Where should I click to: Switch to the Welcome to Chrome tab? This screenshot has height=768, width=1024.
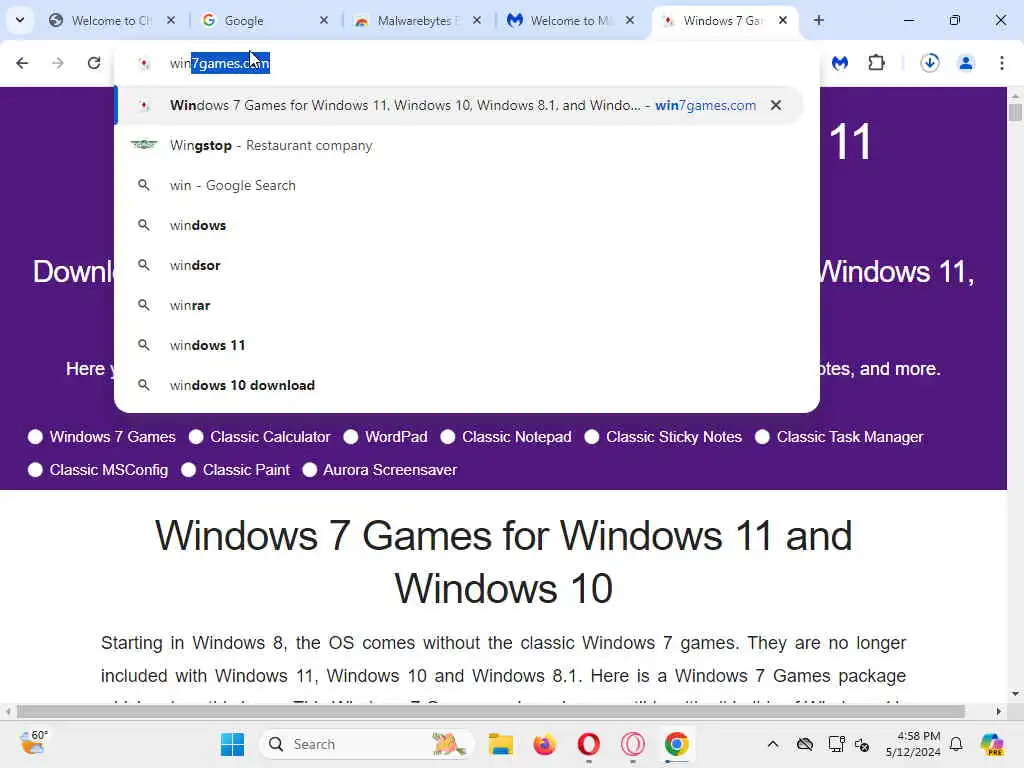(x=111, y=20)
